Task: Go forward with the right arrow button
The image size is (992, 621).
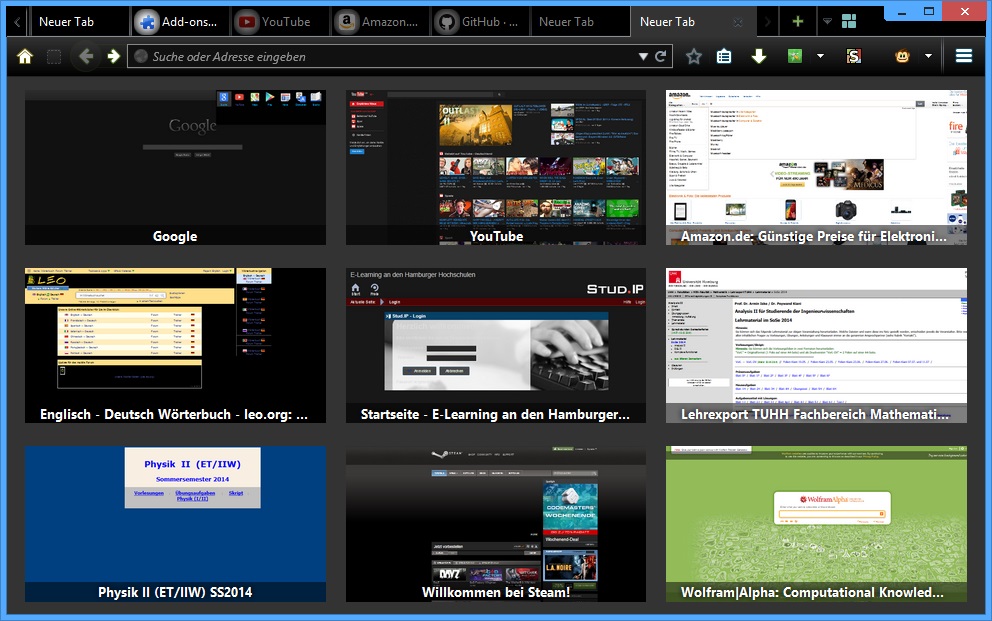Action: [114, 56]
